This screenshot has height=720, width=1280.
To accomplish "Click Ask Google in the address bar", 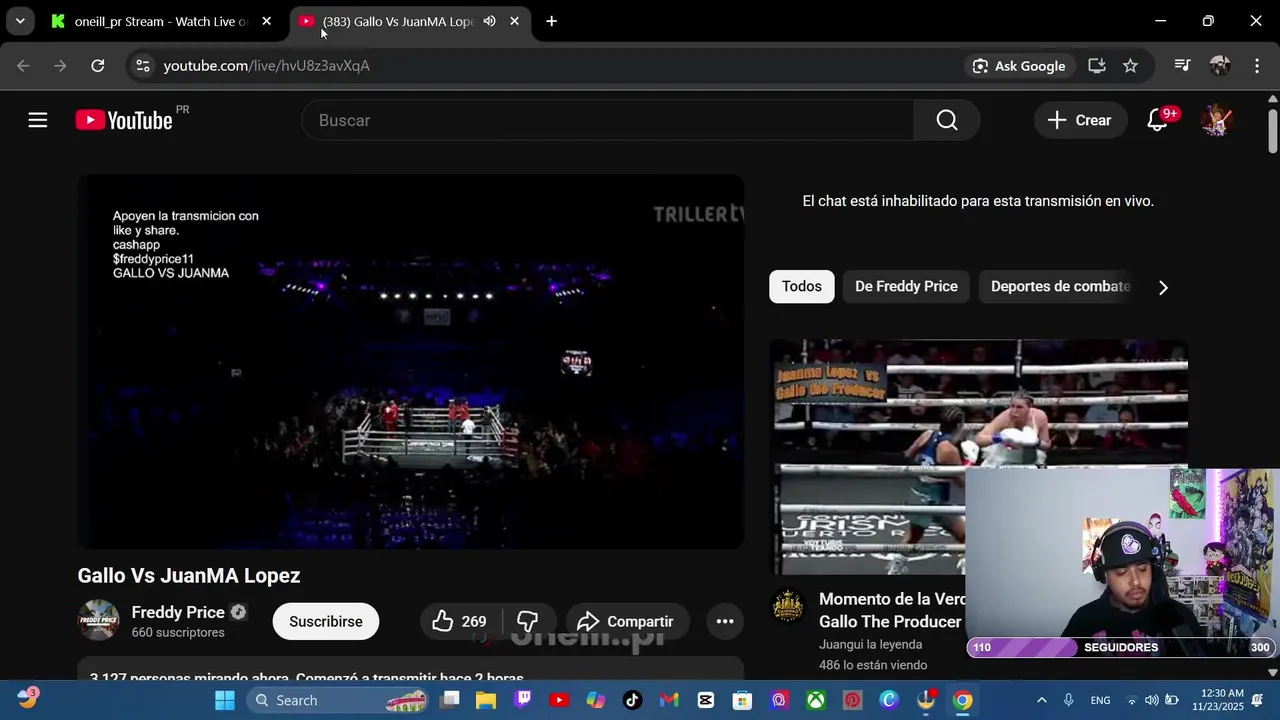I will [1018, 65].
